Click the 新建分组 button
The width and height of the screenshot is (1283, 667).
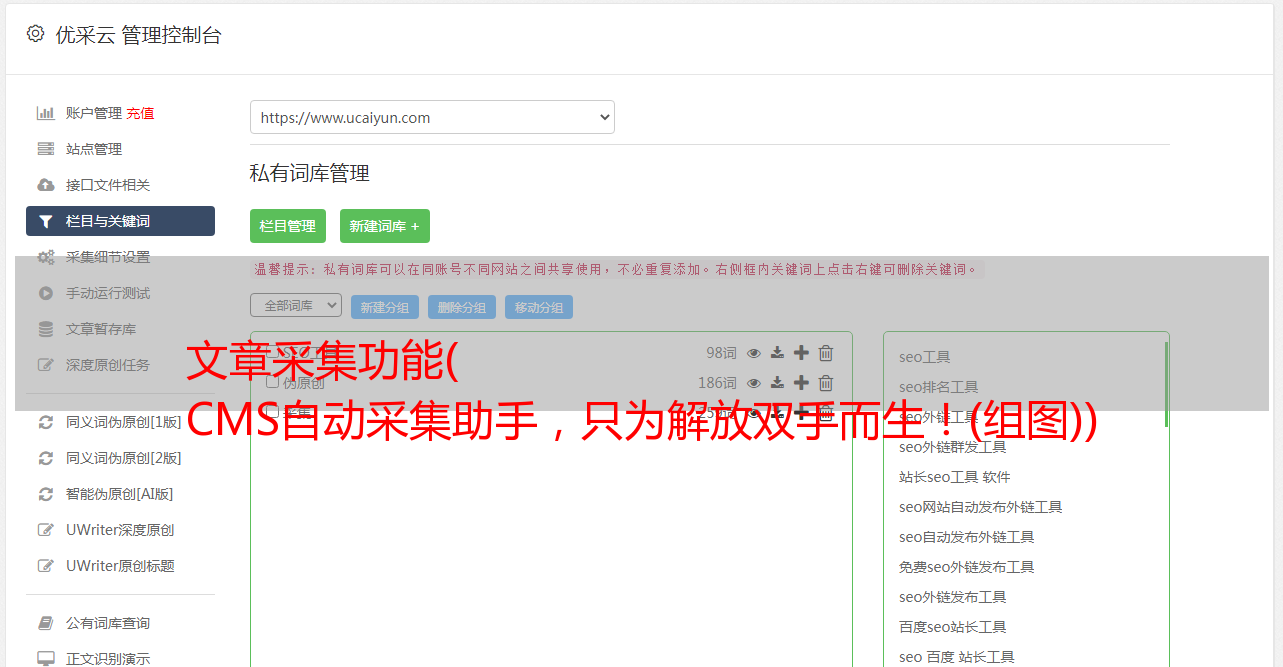pyautogui.click(x=385, y=307)
